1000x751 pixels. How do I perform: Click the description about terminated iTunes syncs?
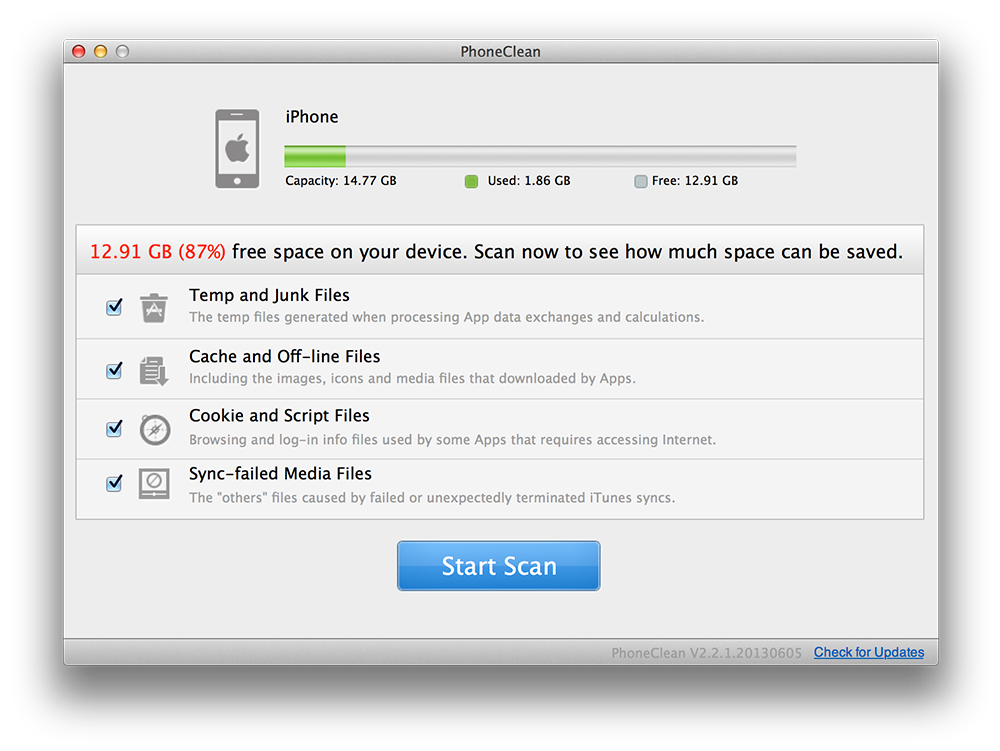tap(432, 497)
